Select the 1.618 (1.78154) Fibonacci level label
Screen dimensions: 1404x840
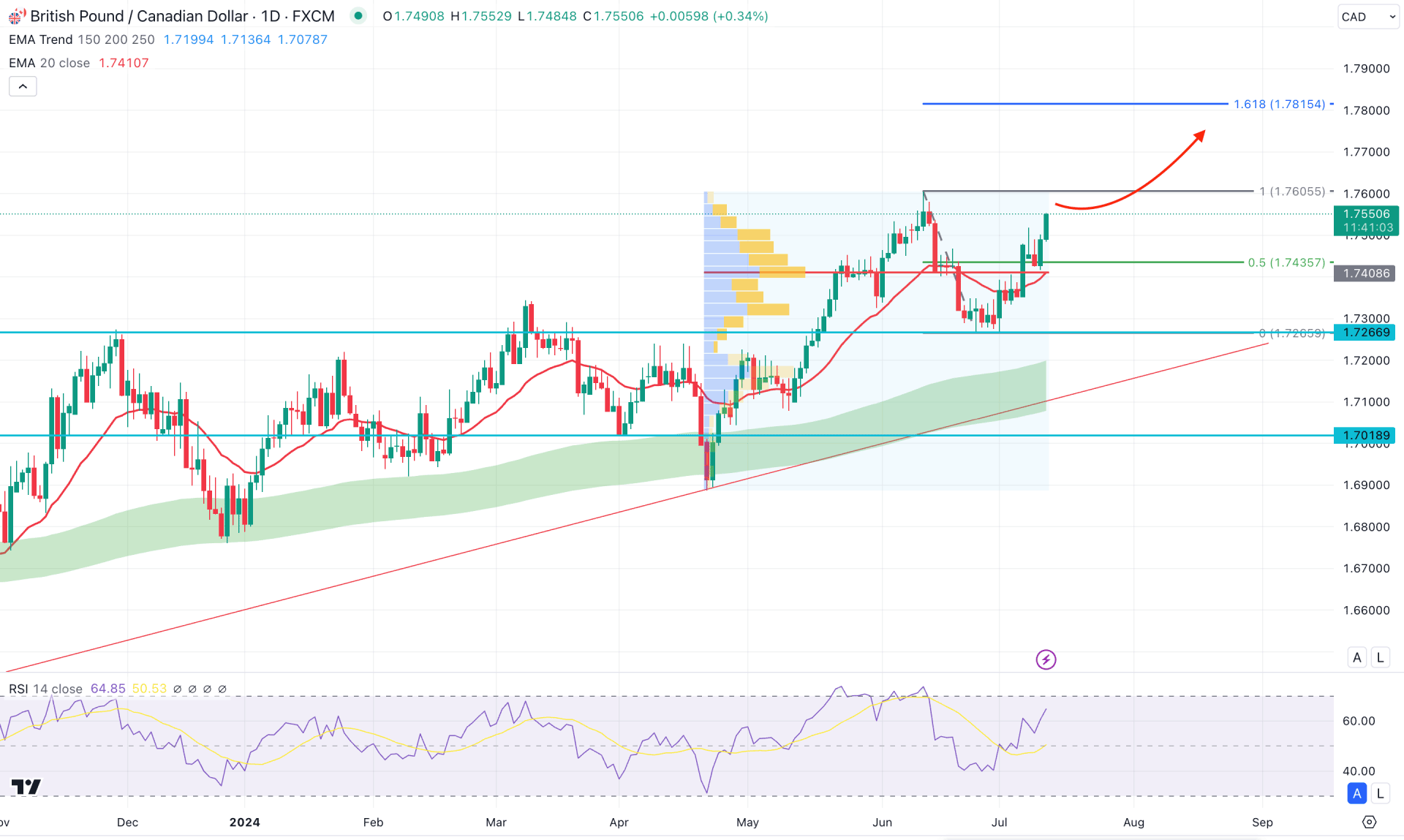click(x=1279, y=104)
